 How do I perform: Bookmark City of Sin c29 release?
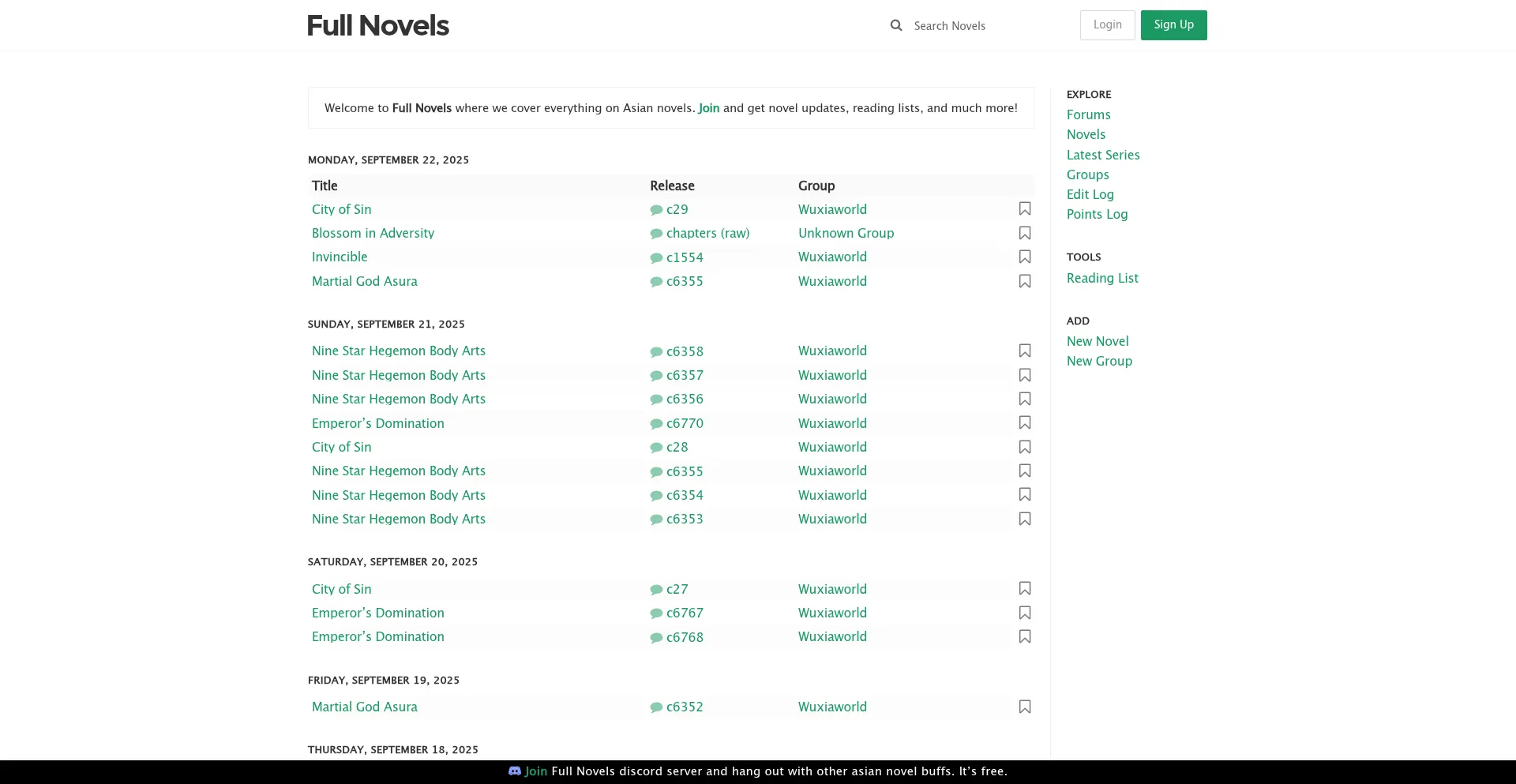coord(1025,209)
